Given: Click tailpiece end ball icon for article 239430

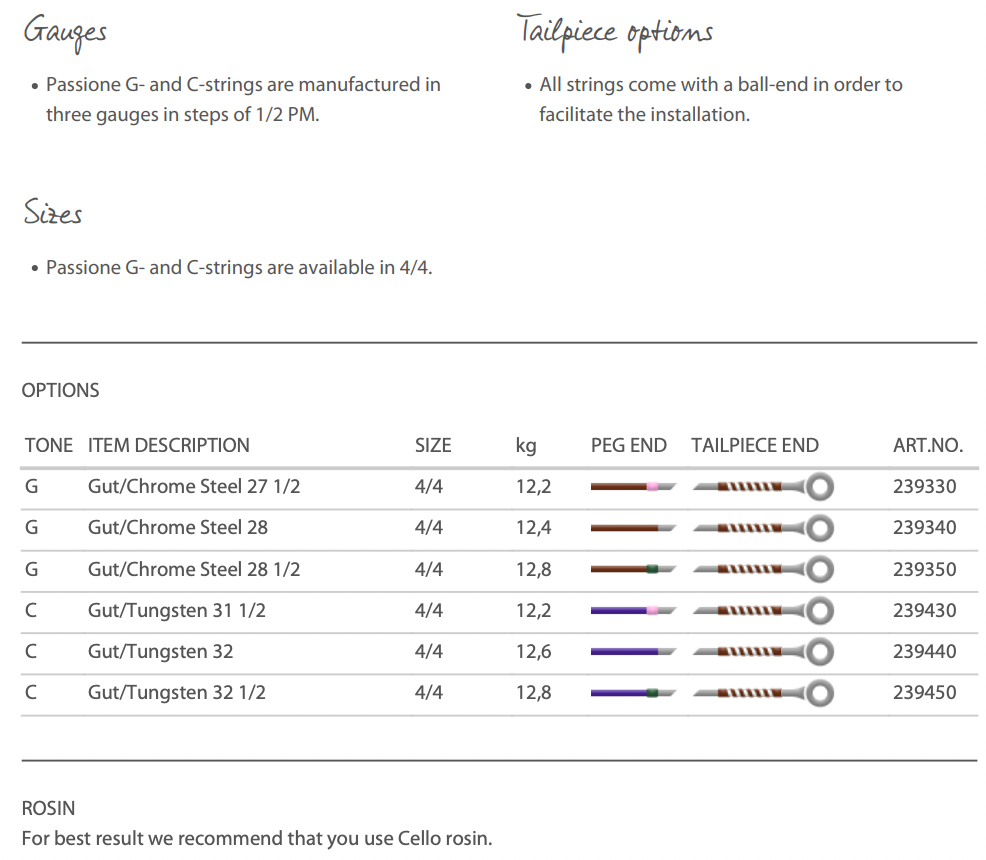Looking at the screenshot, I should pos(820,610).
